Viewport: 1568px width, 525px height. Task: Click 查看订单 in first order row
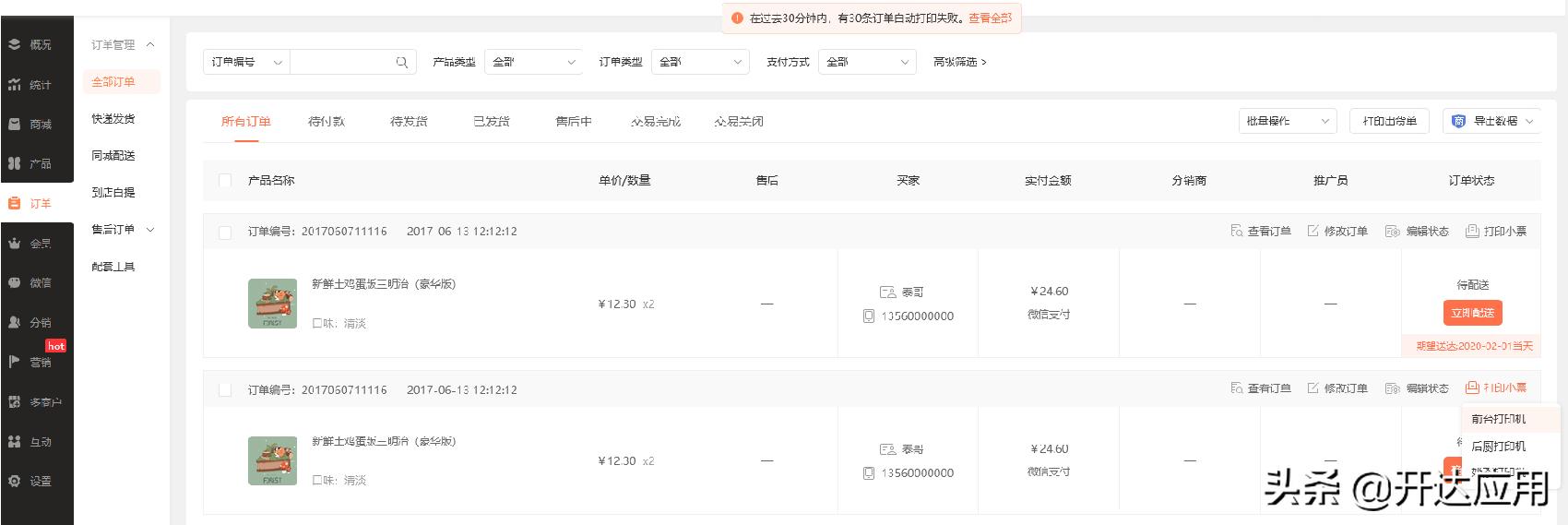1261,231
